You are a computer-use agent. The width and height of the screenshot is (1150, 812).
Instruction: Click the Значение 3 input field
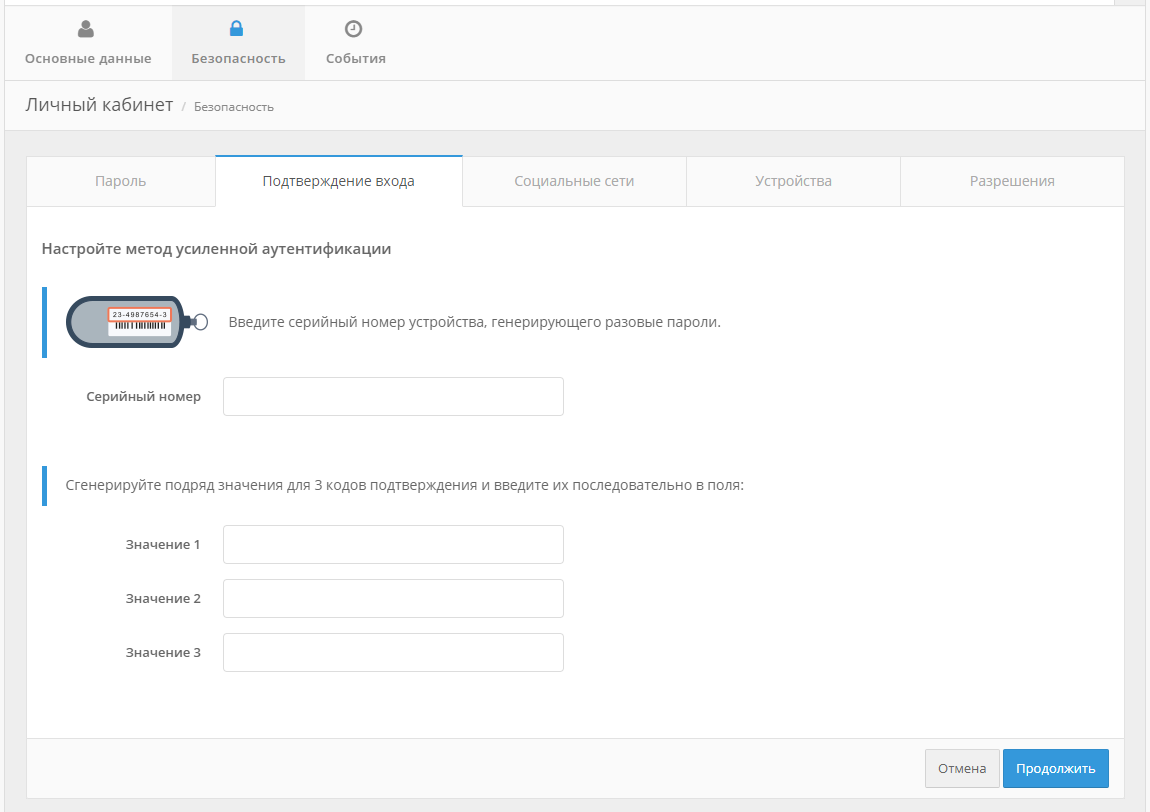pos(393,652)
